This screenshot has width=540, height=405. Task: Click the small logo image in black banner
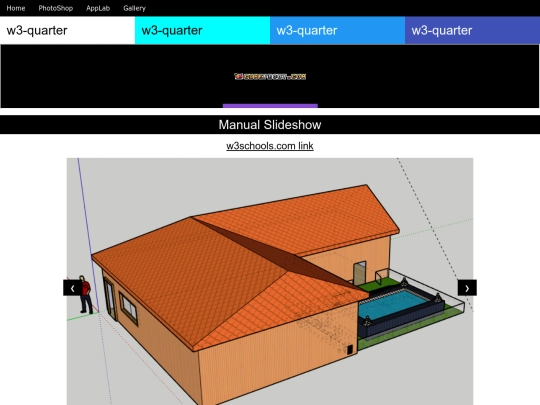pyautogui.click(x=270, y=76)
